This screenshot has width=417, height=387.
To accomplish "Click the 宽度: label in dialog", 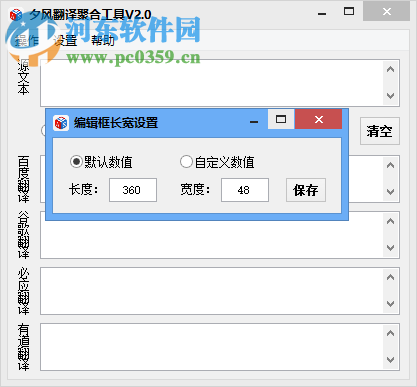I will pos(195,190).
